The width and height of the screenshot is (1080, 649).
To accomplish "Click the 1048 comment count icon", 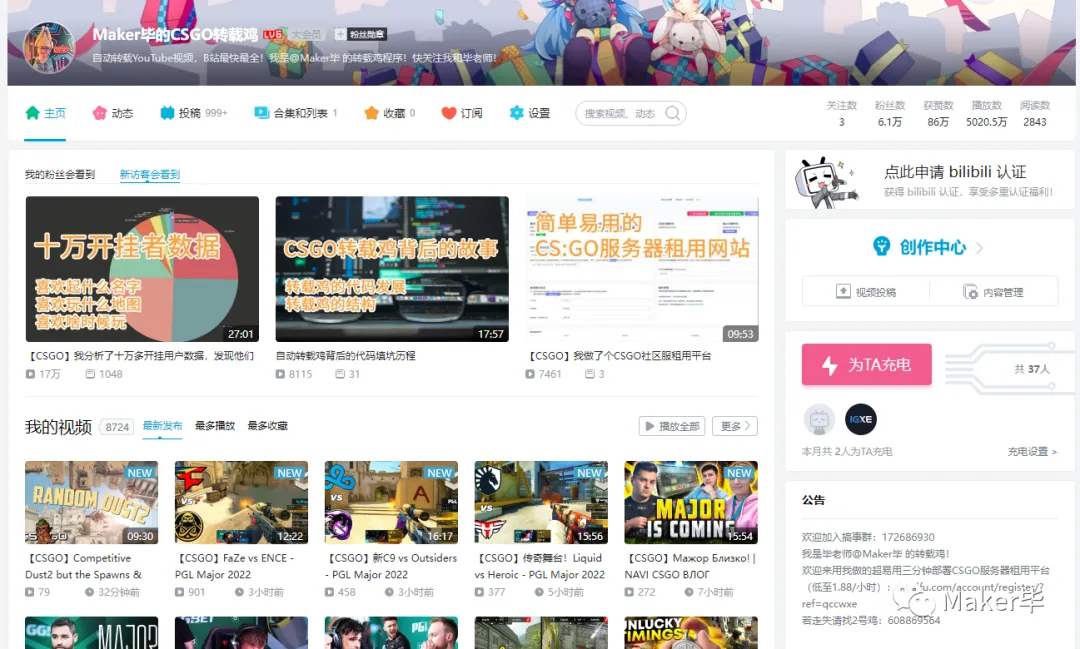I will [90, 374].
